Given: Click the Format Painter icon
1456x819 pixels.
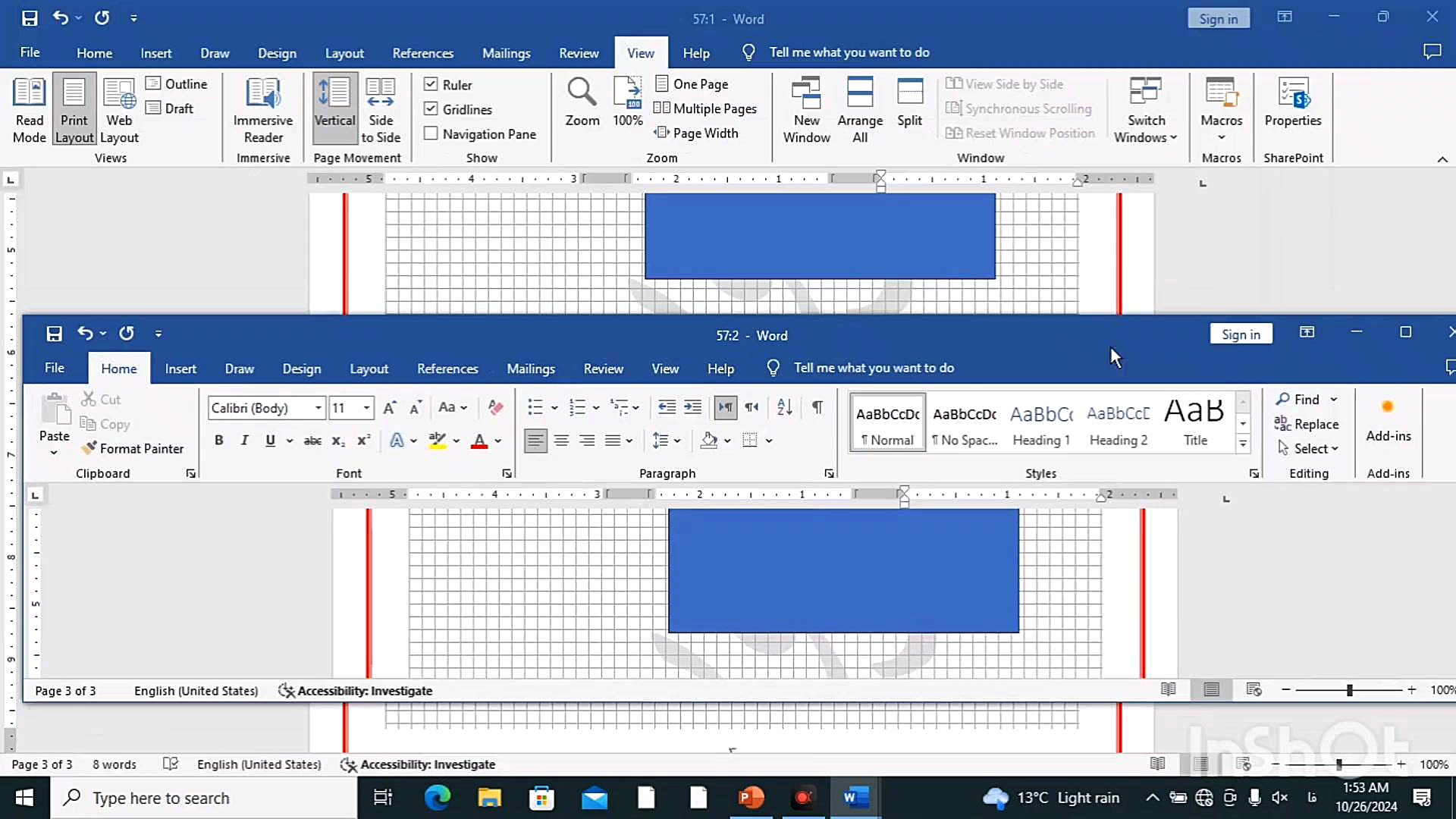Looking at the screenshot, I should point(89,448).
